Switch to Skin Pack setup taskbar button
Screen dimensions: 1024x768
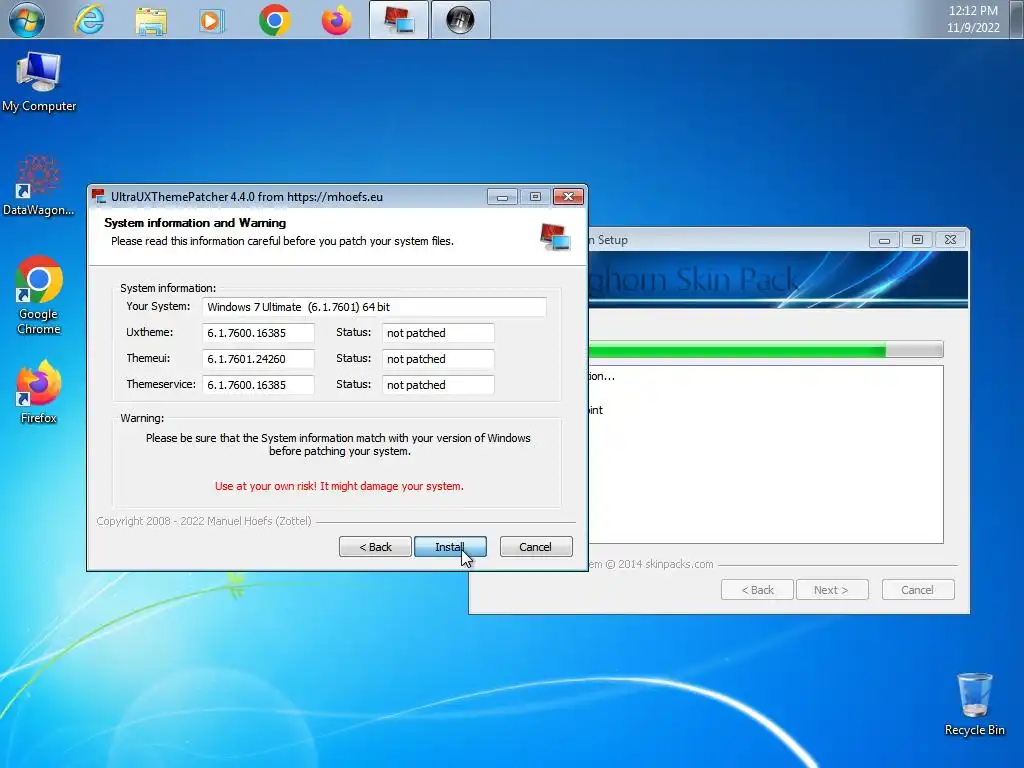[460, 20]
